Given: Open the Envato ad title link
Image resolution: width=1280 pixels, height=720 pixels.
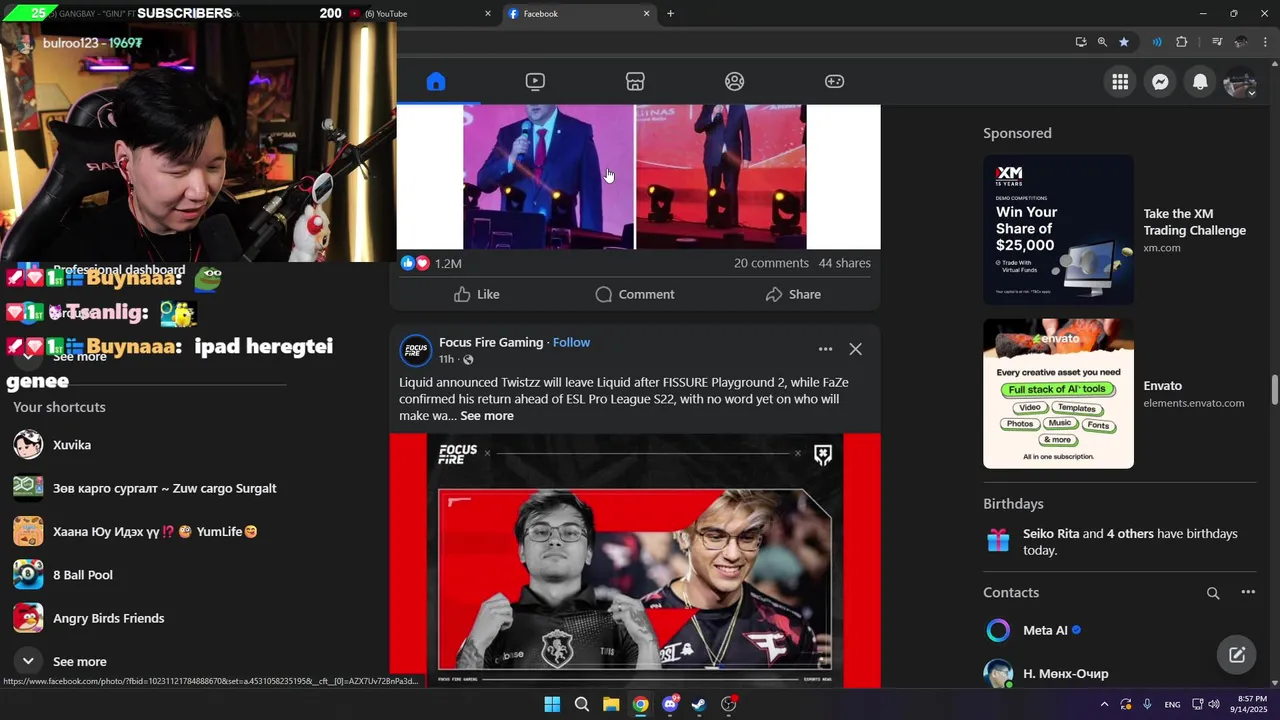Looking at the screenshot, I should click(x=1162, y=386).
